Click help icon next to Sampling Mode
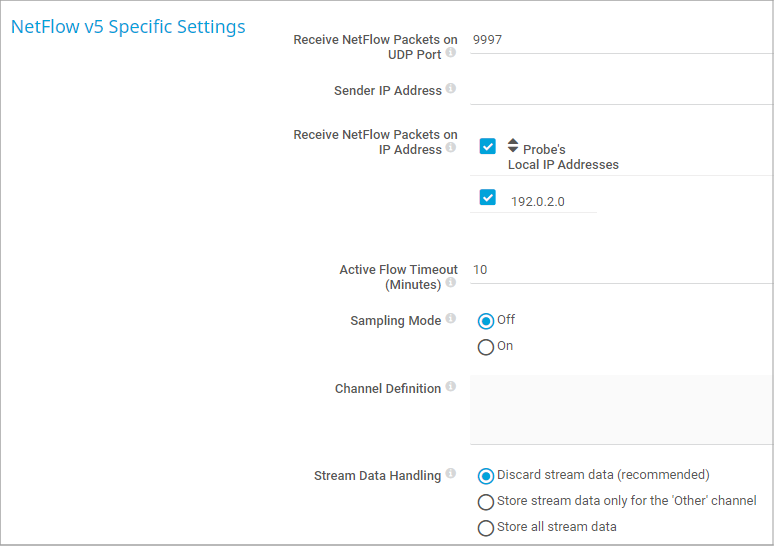Screen dimensions: 774x546 pos(451,319)
